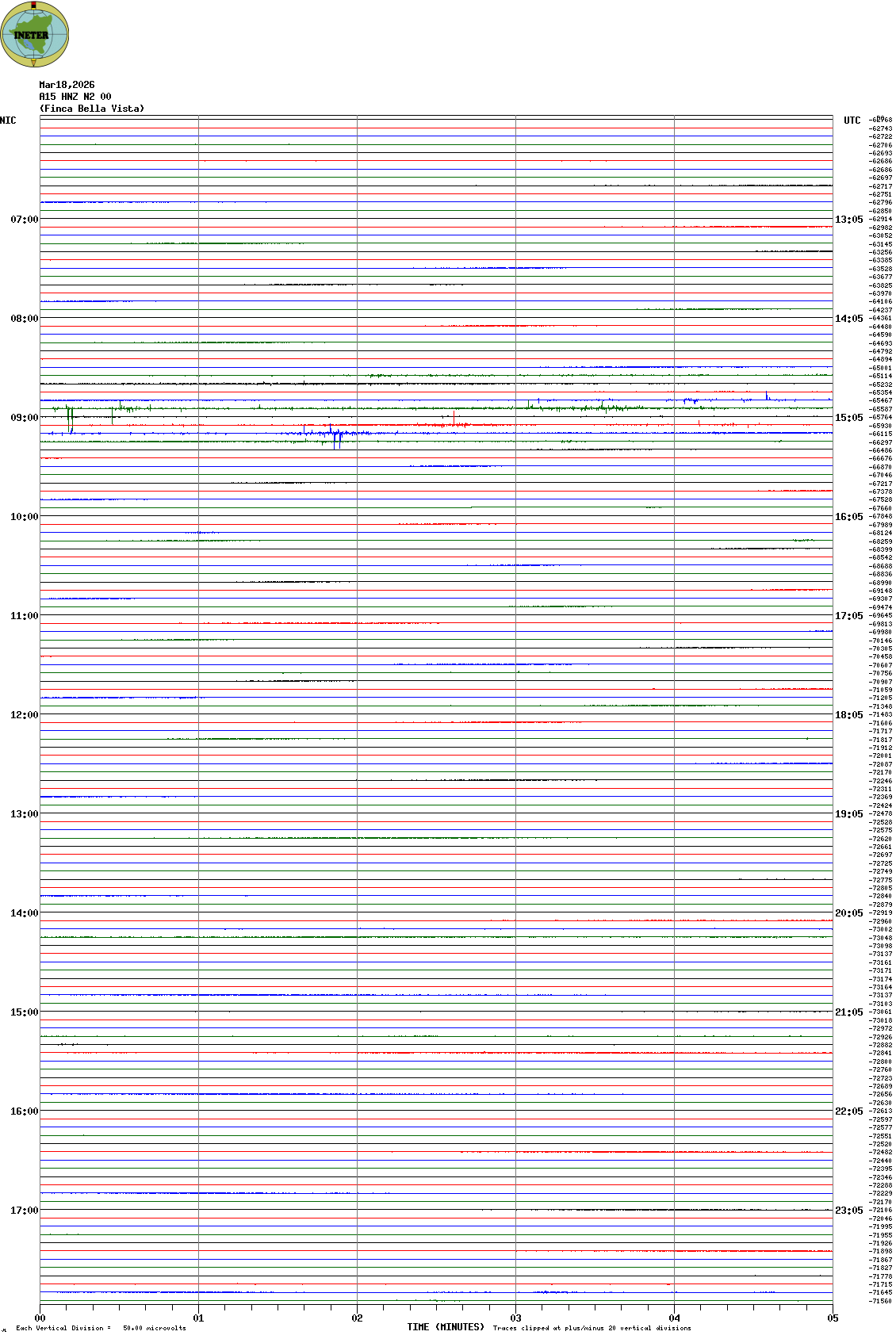Click the Traces clipped footnote text
This screenshot has width=896, height=1339.
[x=592, y=1328]
